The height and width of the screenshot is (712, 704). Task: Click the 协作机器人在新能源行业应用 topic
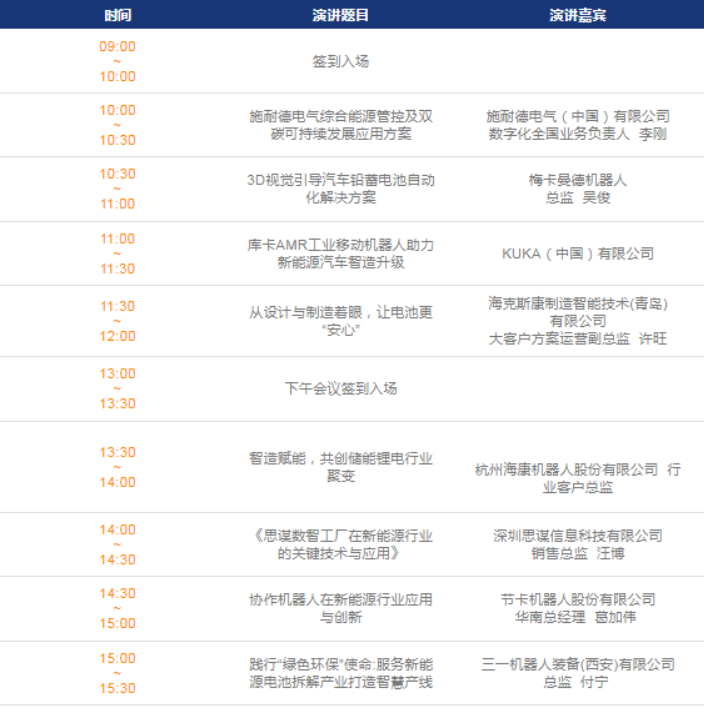[x=341, y=608]
